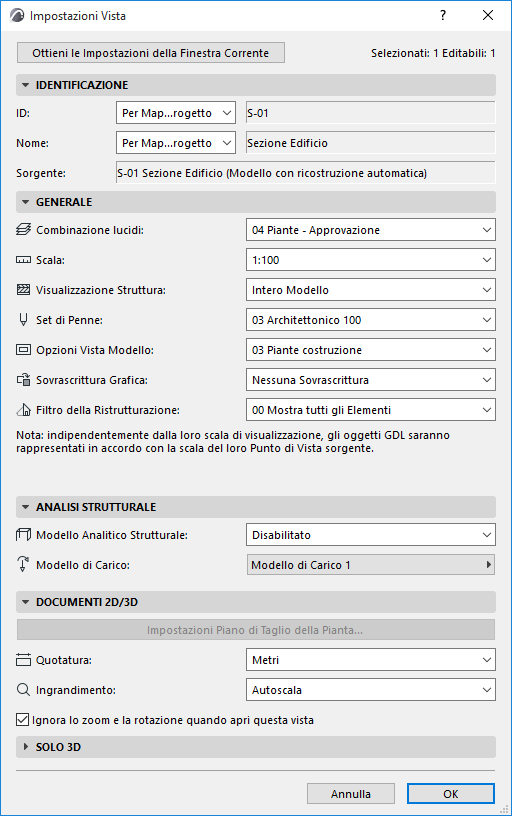The image size is (512, 816).
Task: Click the Filtro della Ristrutturazione icon
Action: point(23,410)
